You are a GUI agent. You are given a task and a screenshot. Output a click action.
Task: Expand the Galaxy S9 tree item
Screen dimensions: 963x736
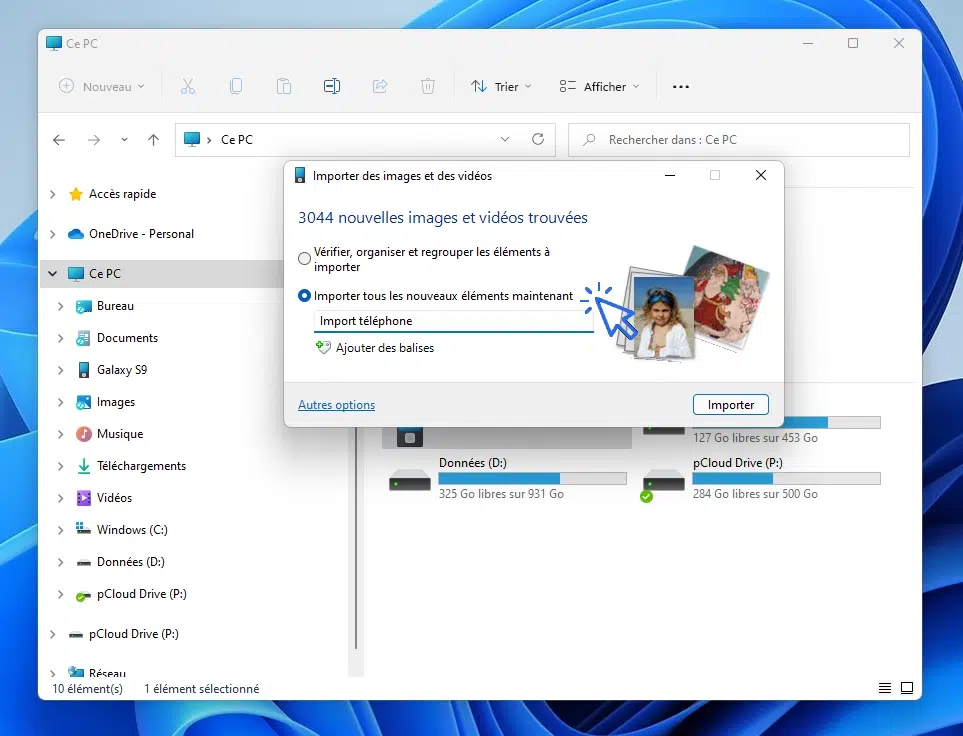pyautogui.click(x=61, y=369)
